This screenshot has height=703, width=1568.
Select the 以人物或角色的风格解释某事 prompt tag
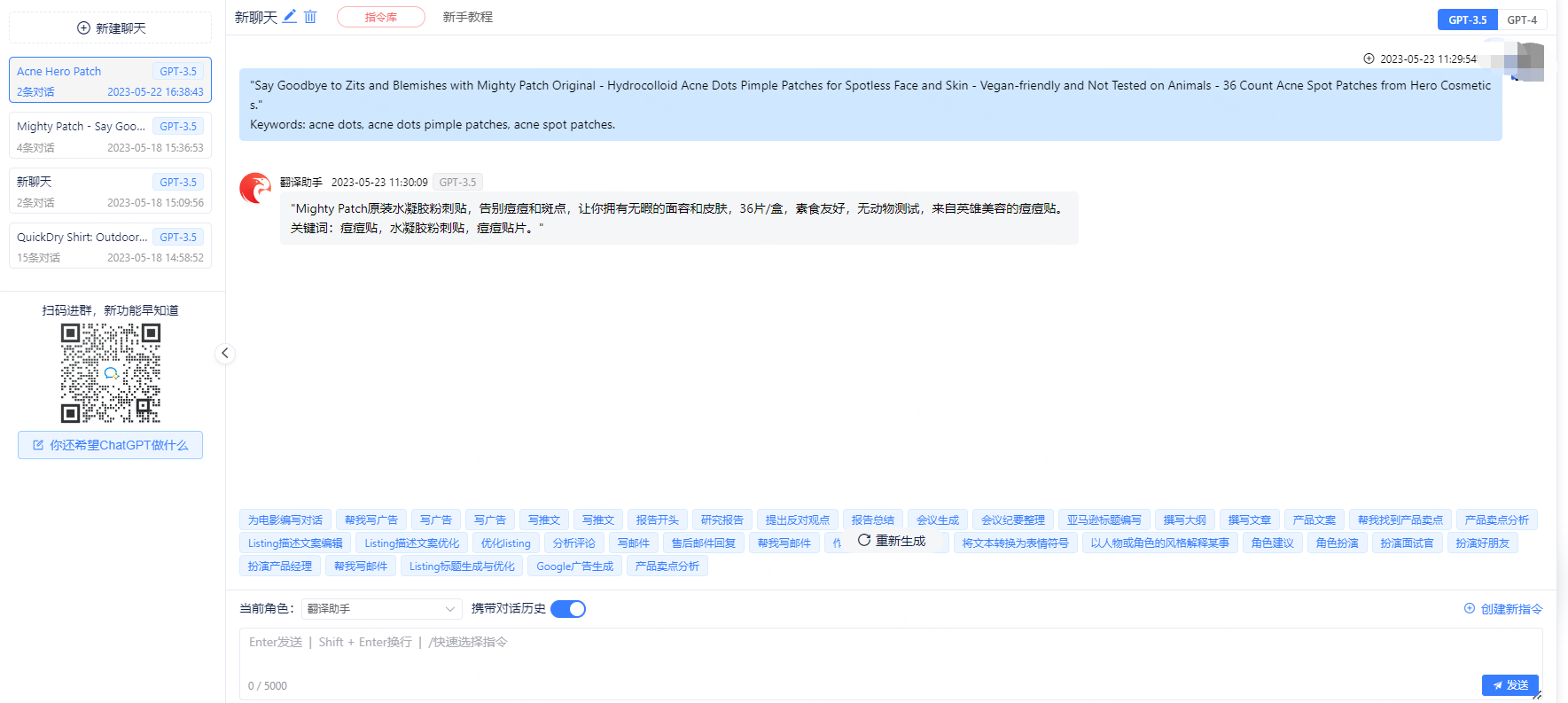point(1160,543)
